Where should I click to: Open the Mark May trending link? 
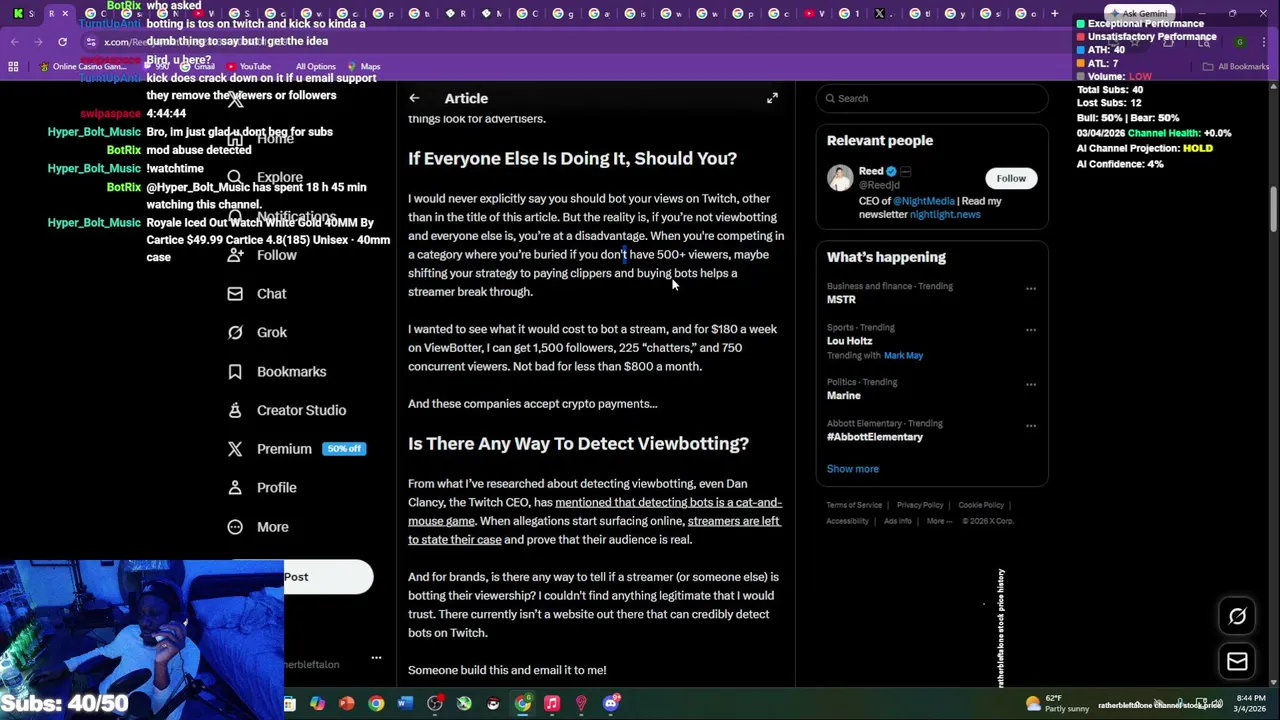pos(903,355)
